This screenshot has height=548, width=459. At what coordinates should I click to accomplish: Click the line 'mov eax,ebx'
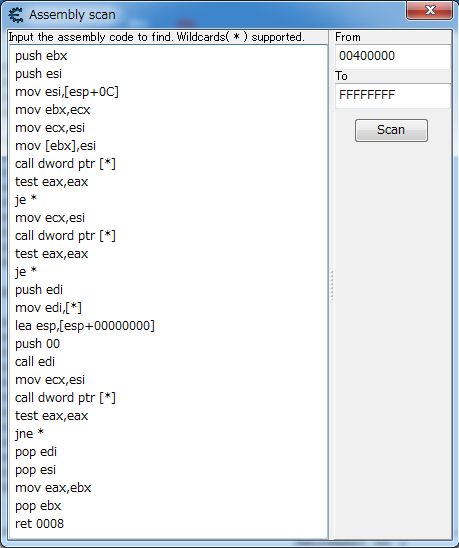[x=53, y=488]
